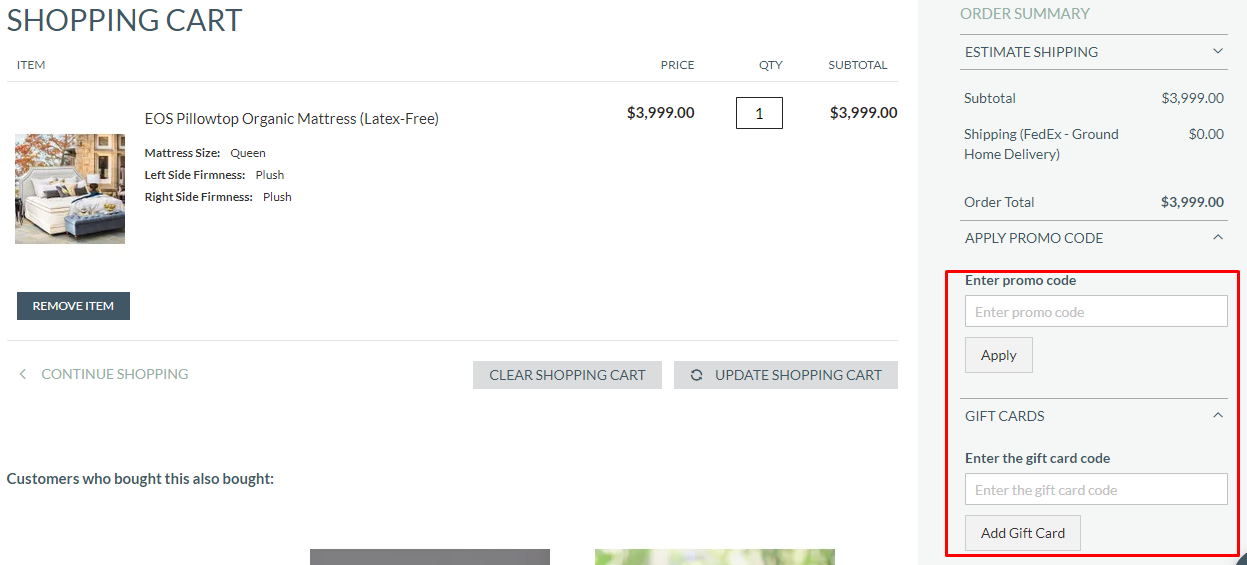Click the ITEM column header
The height and width of the screenshot is (565, 1247).
(x=31, y=65)
